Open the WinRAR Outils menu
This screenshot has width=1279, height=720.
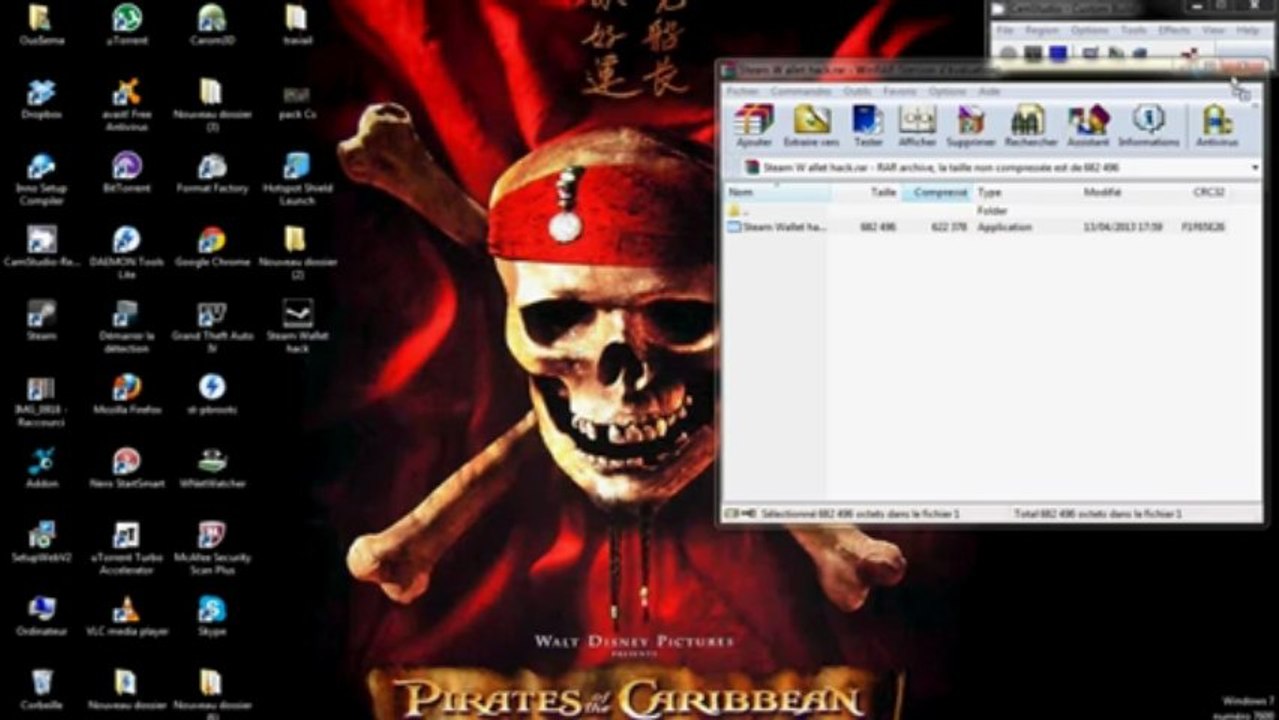[x=857, y=91]
